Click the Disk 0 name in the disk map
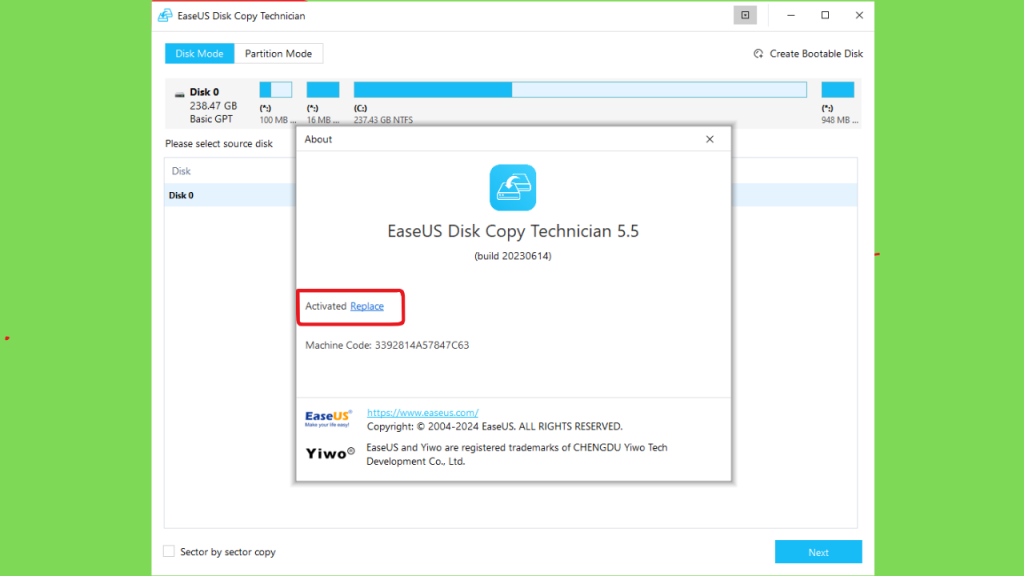 point(204,92)
